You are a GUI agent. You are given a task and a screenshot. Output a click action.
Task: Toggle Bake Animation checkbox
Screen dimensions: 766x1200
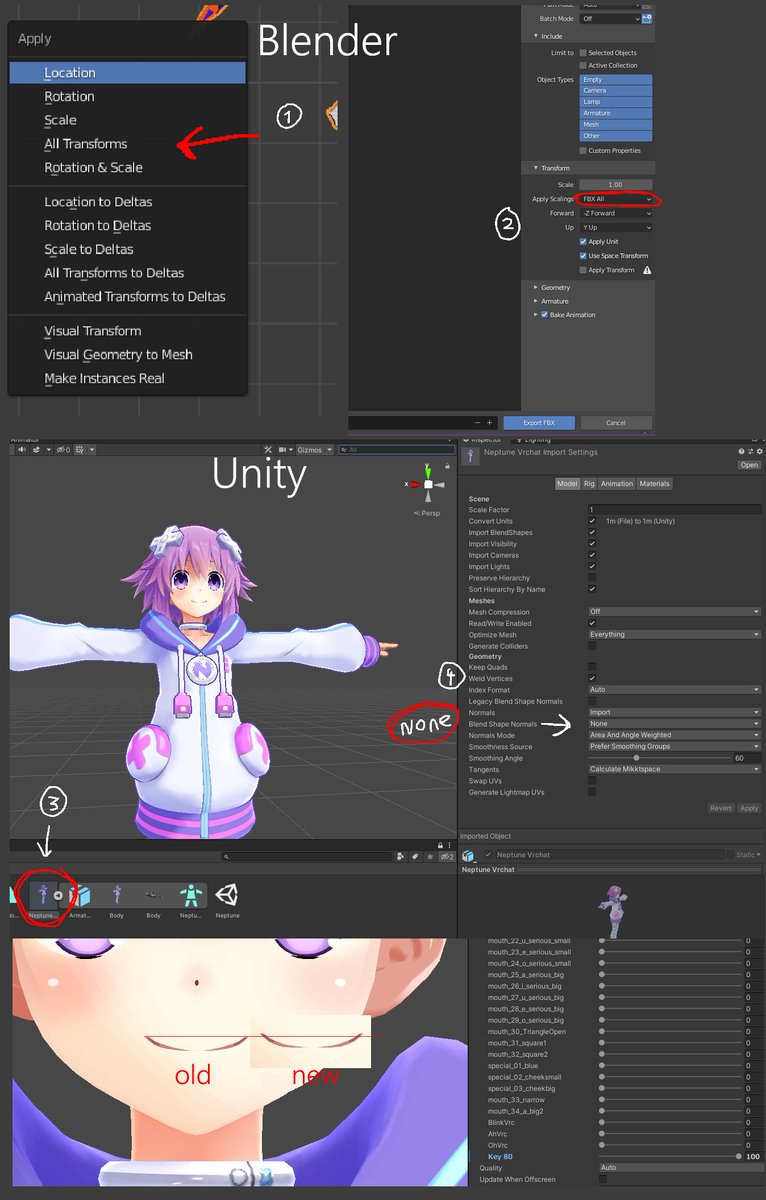pos(545,315)
